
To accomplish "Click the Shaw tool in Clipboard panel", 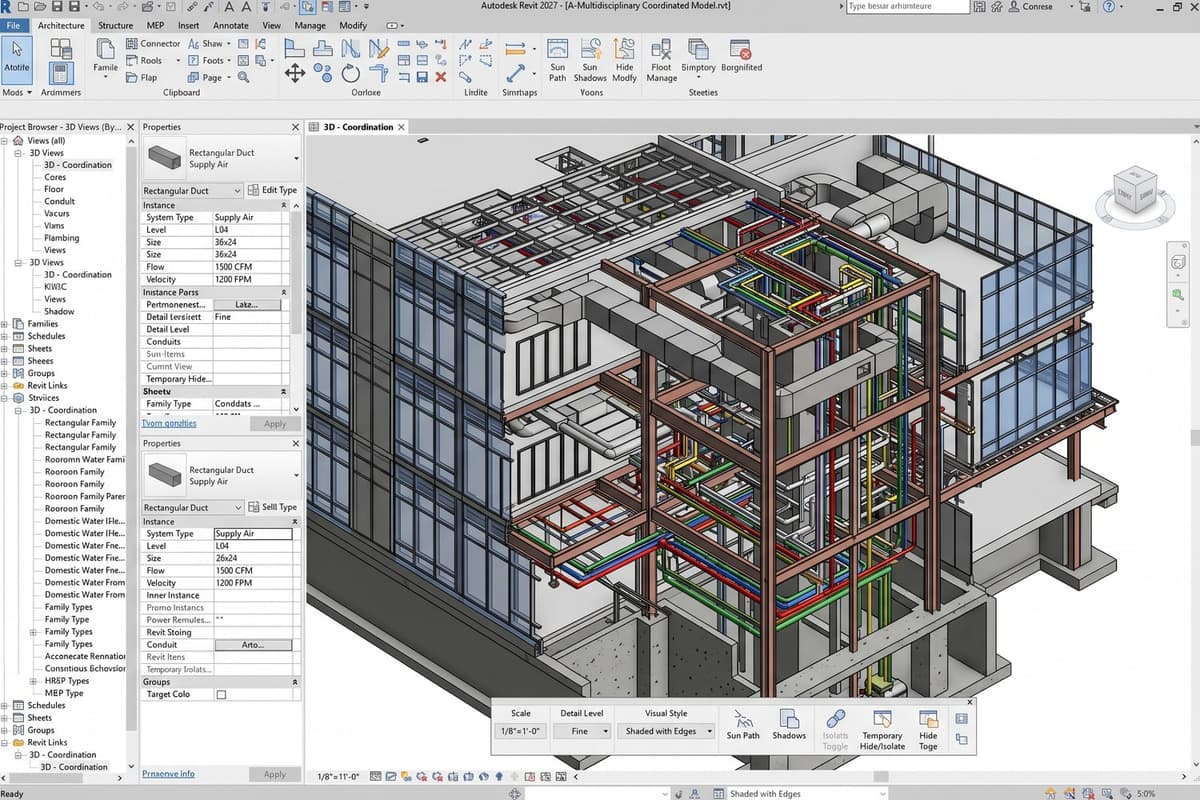I will tap(209, 44).
